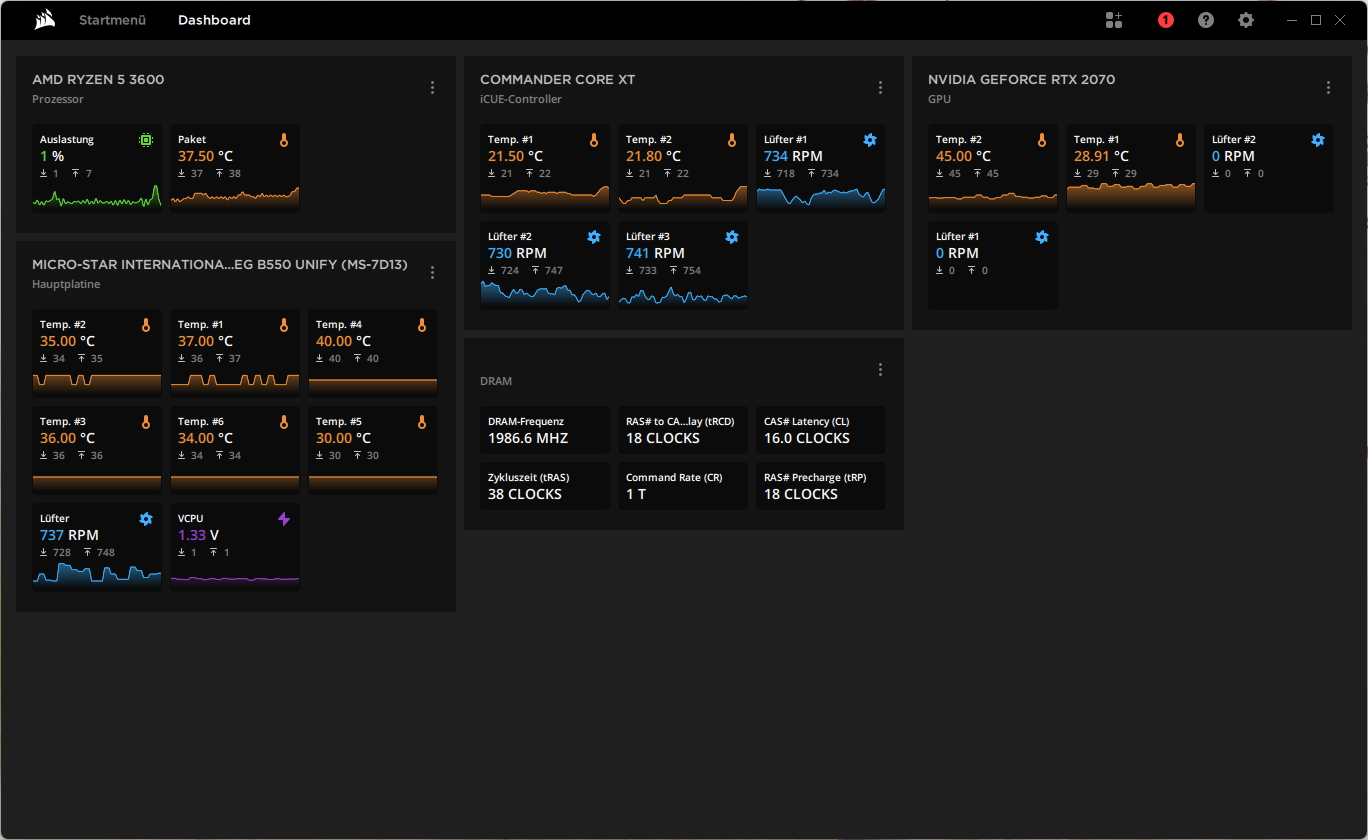Image resolution: width=1368 pixels, height=840 pixels.
Task: Open the red notification badge
Action: [x=1166, y=20]
